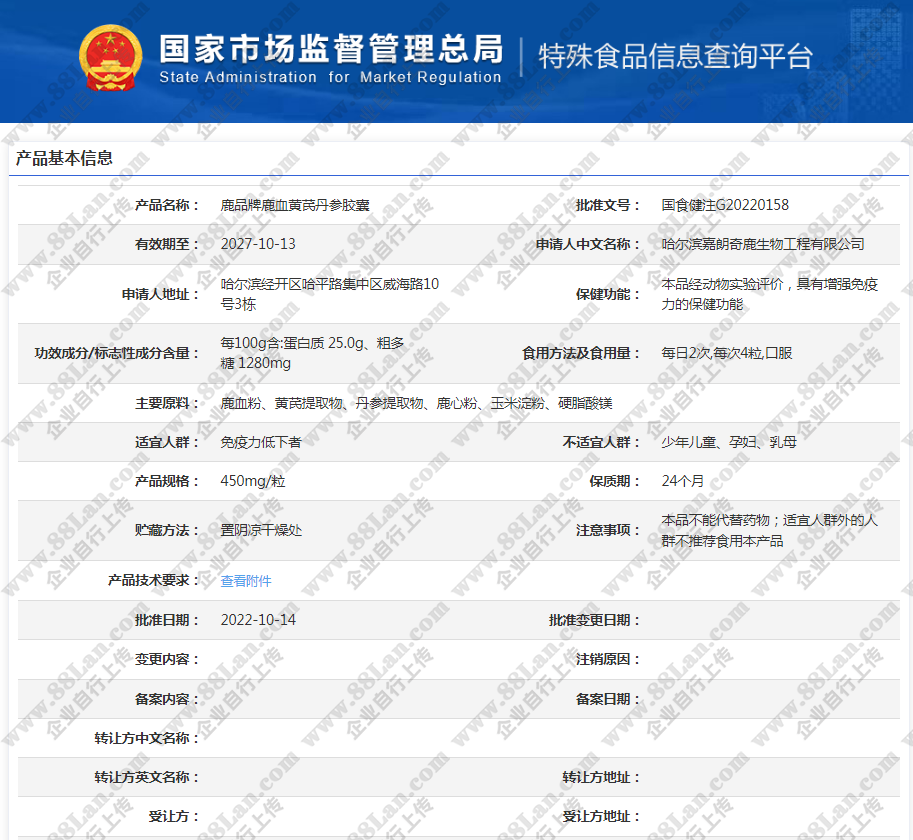Click the 申请人中文名称 label
Image resolution: width=913 pixels, height=840 pixels.
pos(588,244)
